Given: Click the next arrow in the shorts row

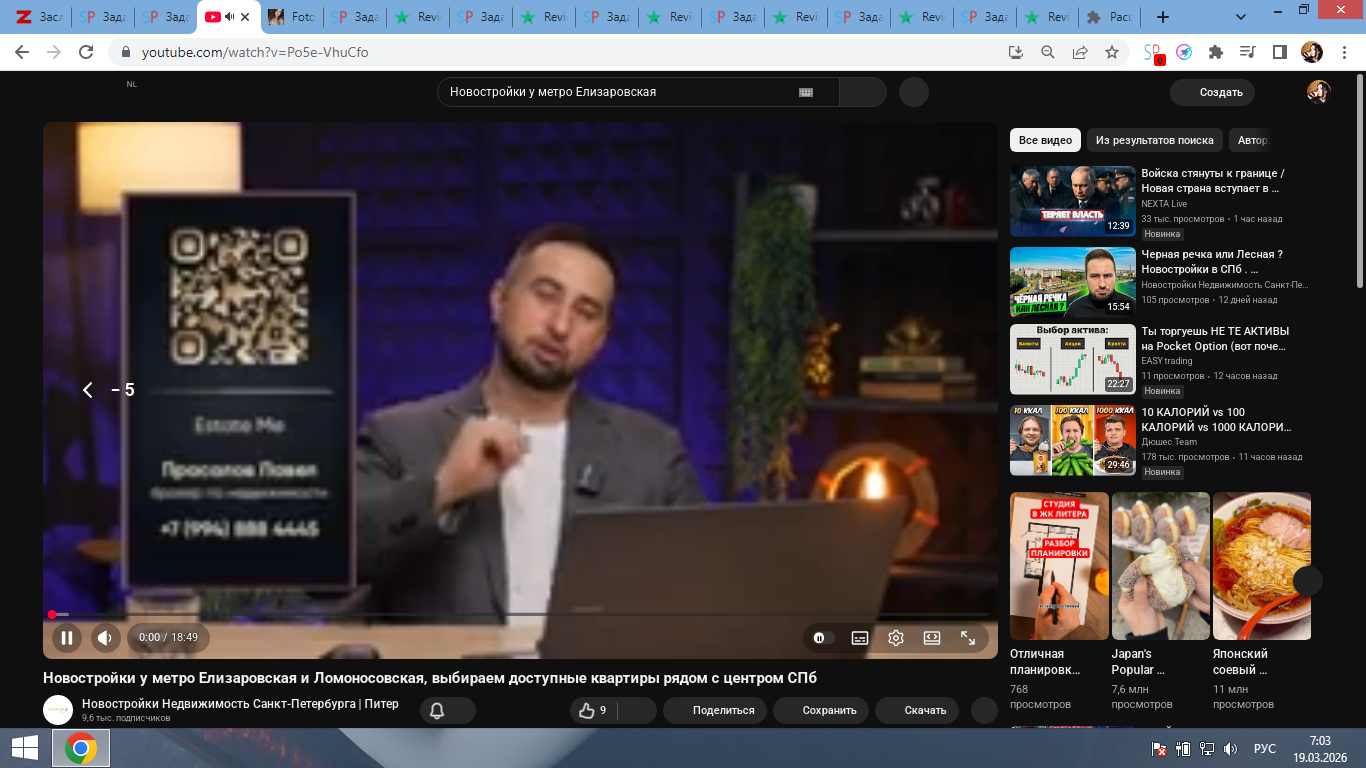Looking at the screenshot, I should tap(1308, 581).
